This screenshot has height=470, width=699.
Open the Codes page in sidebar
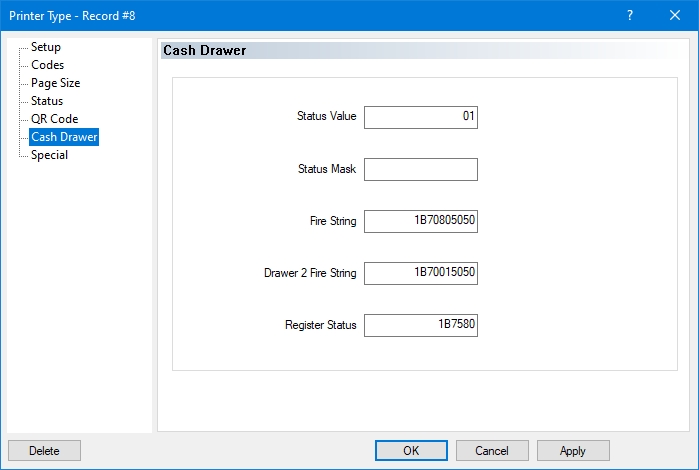click(47, 65)
